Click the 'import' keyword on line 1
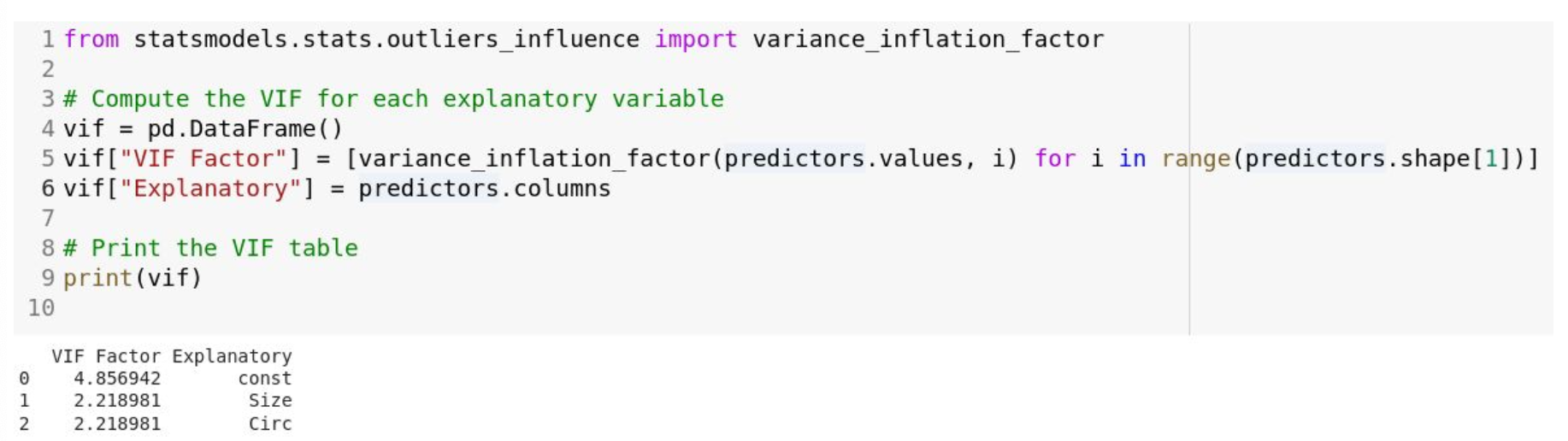The image size is (1568, 441). (696, 39)
